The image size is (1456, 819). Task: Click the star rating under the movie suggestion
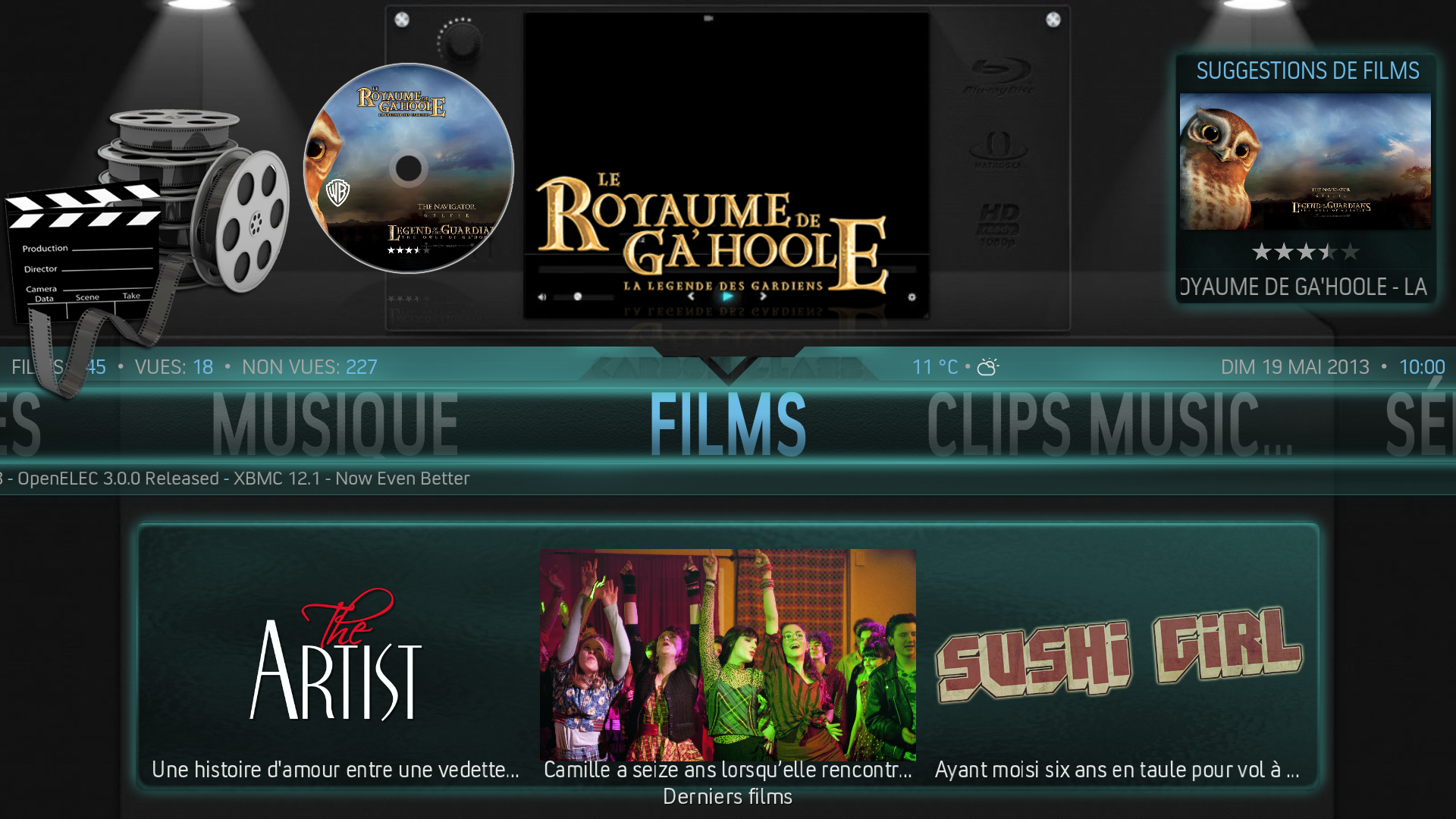pos(1305,252)
